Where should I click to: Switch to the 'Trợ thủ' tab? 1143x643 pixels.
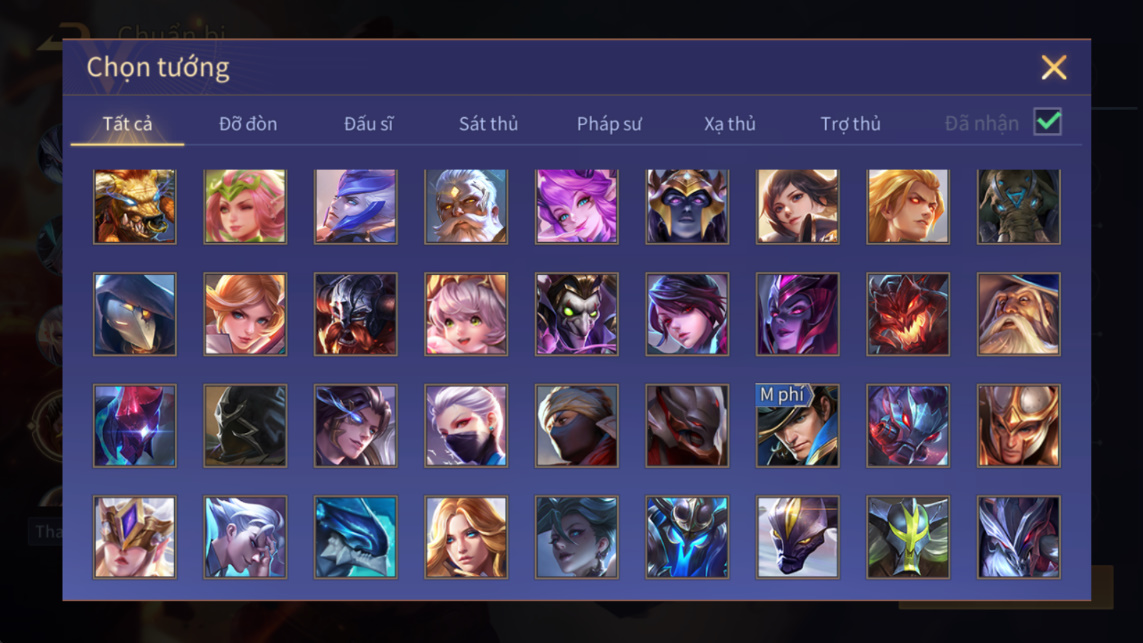coord(851,124)
